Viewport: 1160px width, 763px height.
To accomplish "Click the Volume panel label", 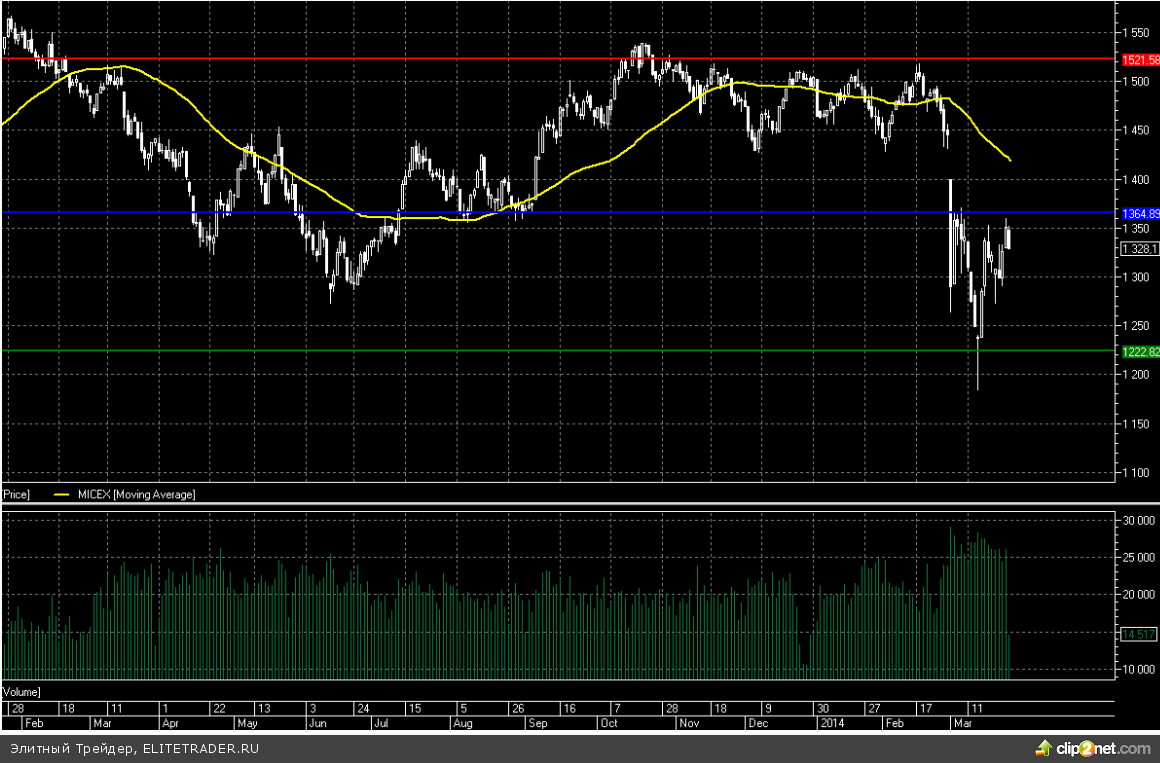I will 21,692.
